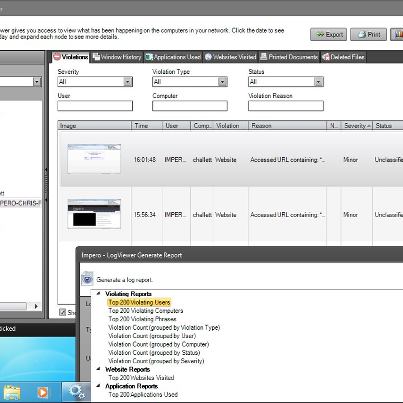Switch to the Applications Used tab

pos(173,57)
